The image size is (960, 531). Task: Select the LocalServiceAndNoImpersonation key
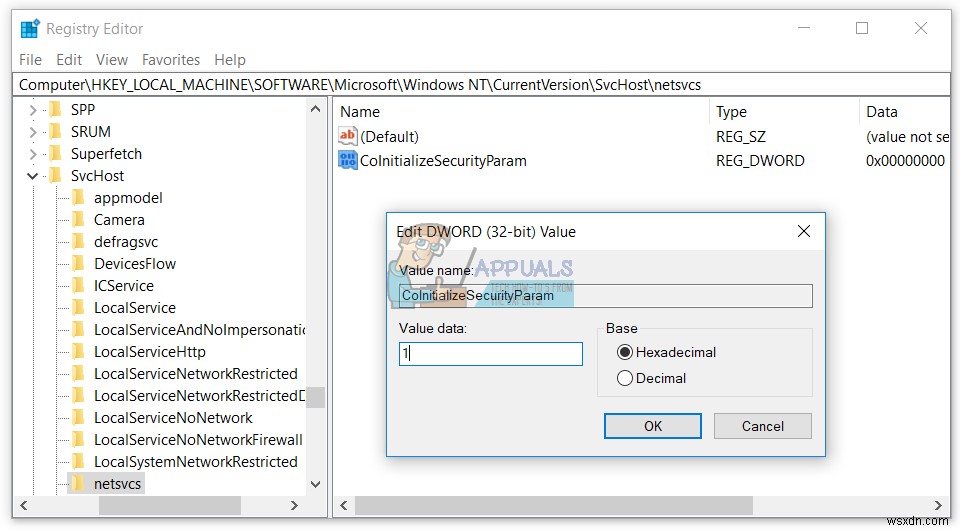(x=200, y=330)
